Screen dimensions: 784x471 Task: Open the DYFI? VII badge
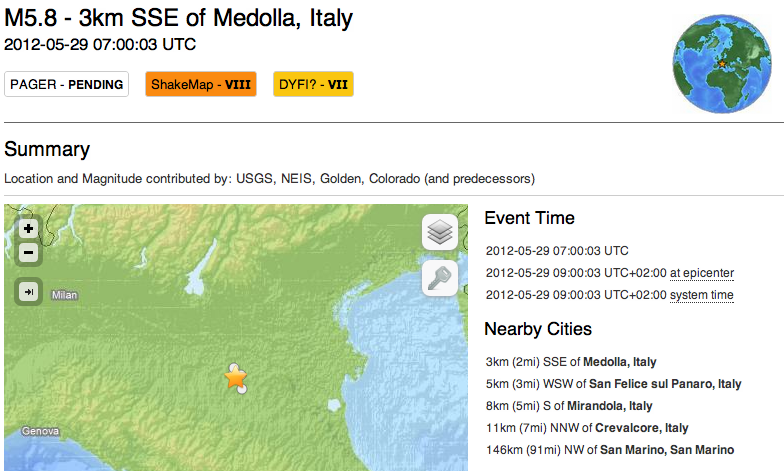313,85
